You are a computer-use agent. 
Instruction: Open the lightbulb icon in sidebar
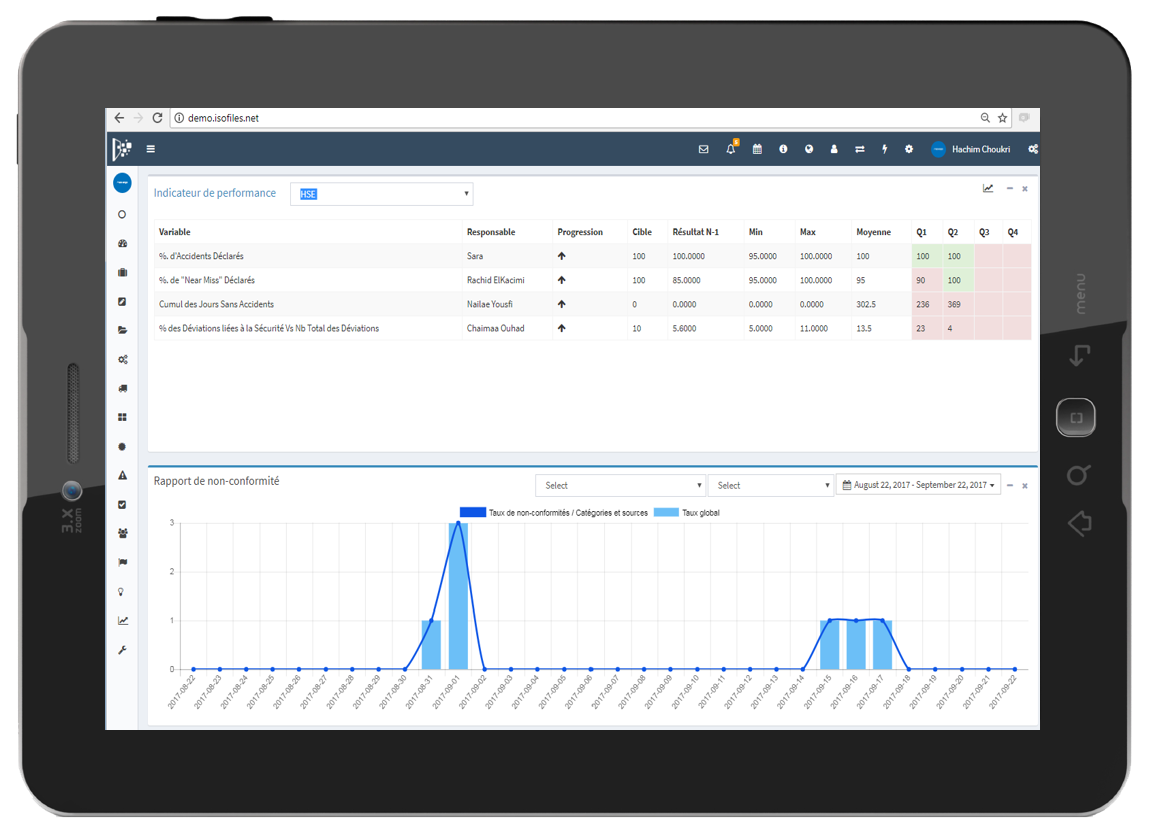[x=122, y=592]
